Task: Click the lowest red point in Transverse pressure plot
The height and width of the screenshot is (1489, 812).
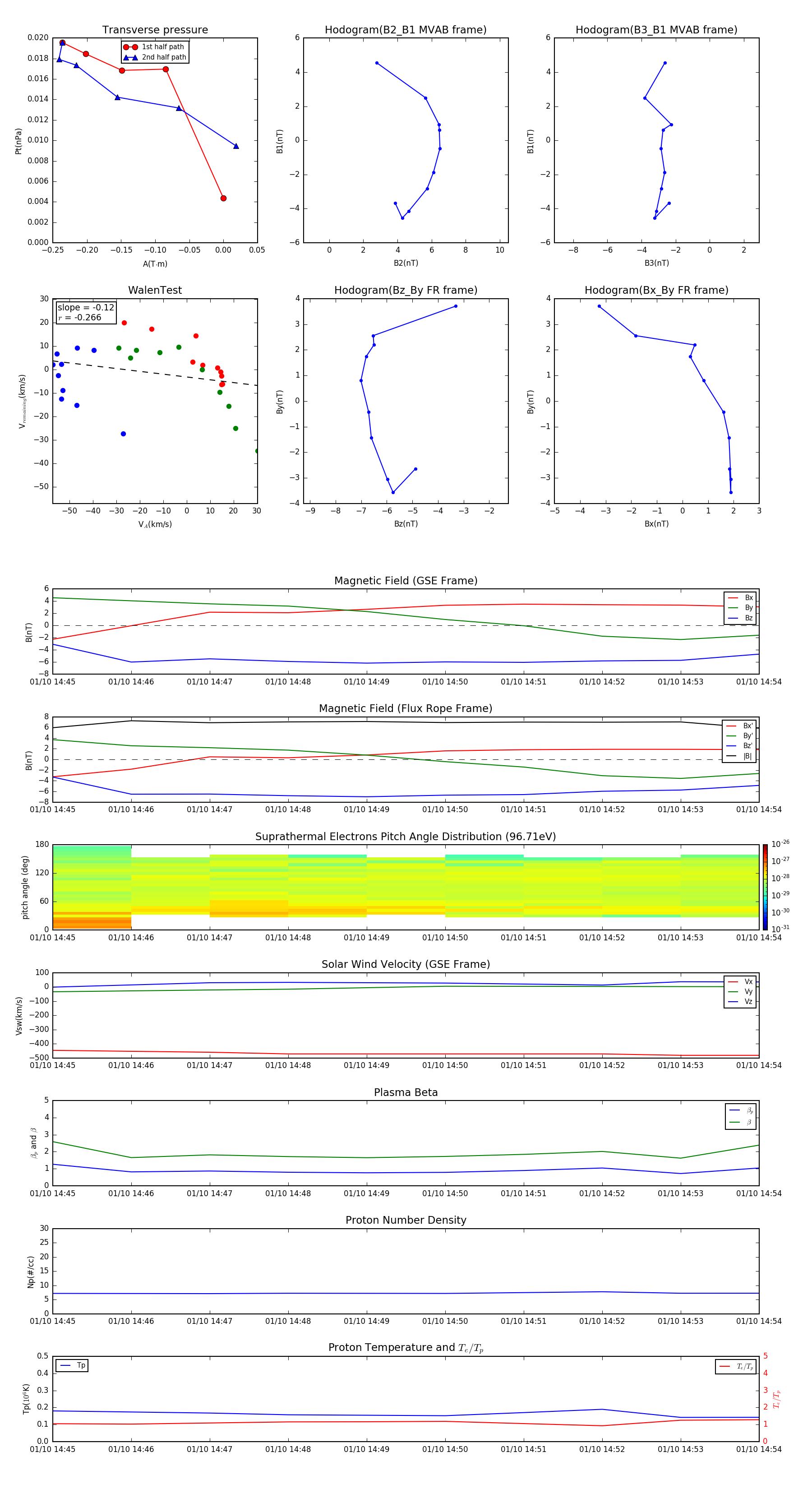Action: pyautogui.click(x=223, y=198)
